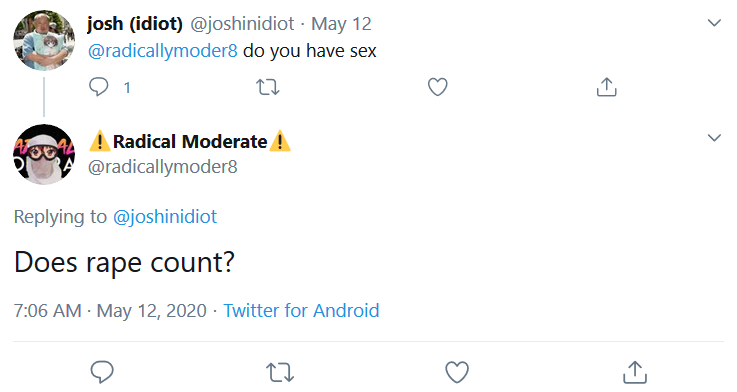Viewport: 737px width, 392px height.
Task: Open the @joshinidiot handle in tweet header
Action: tap(242, 24)
